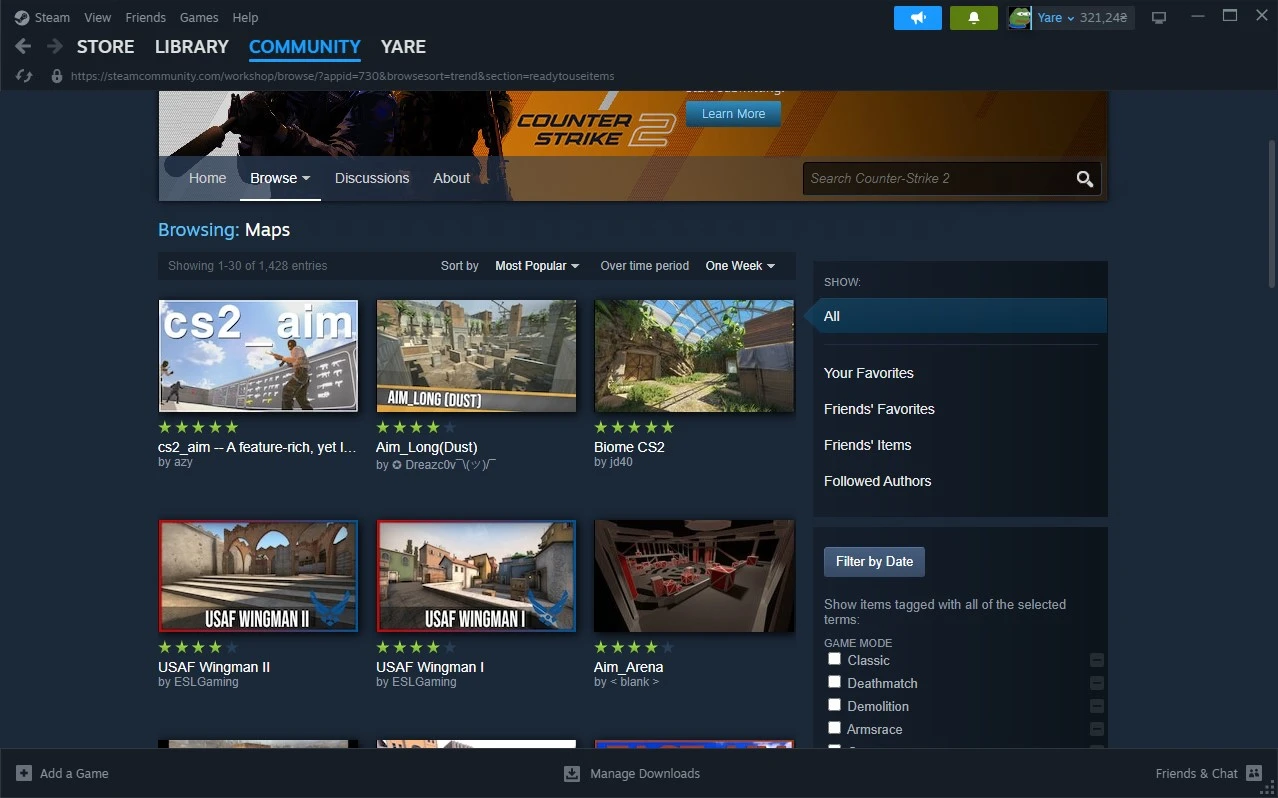Viewport: 1278px width, 798px height.
Task: Go back with the back arrow
Action: tap(23, 46)
